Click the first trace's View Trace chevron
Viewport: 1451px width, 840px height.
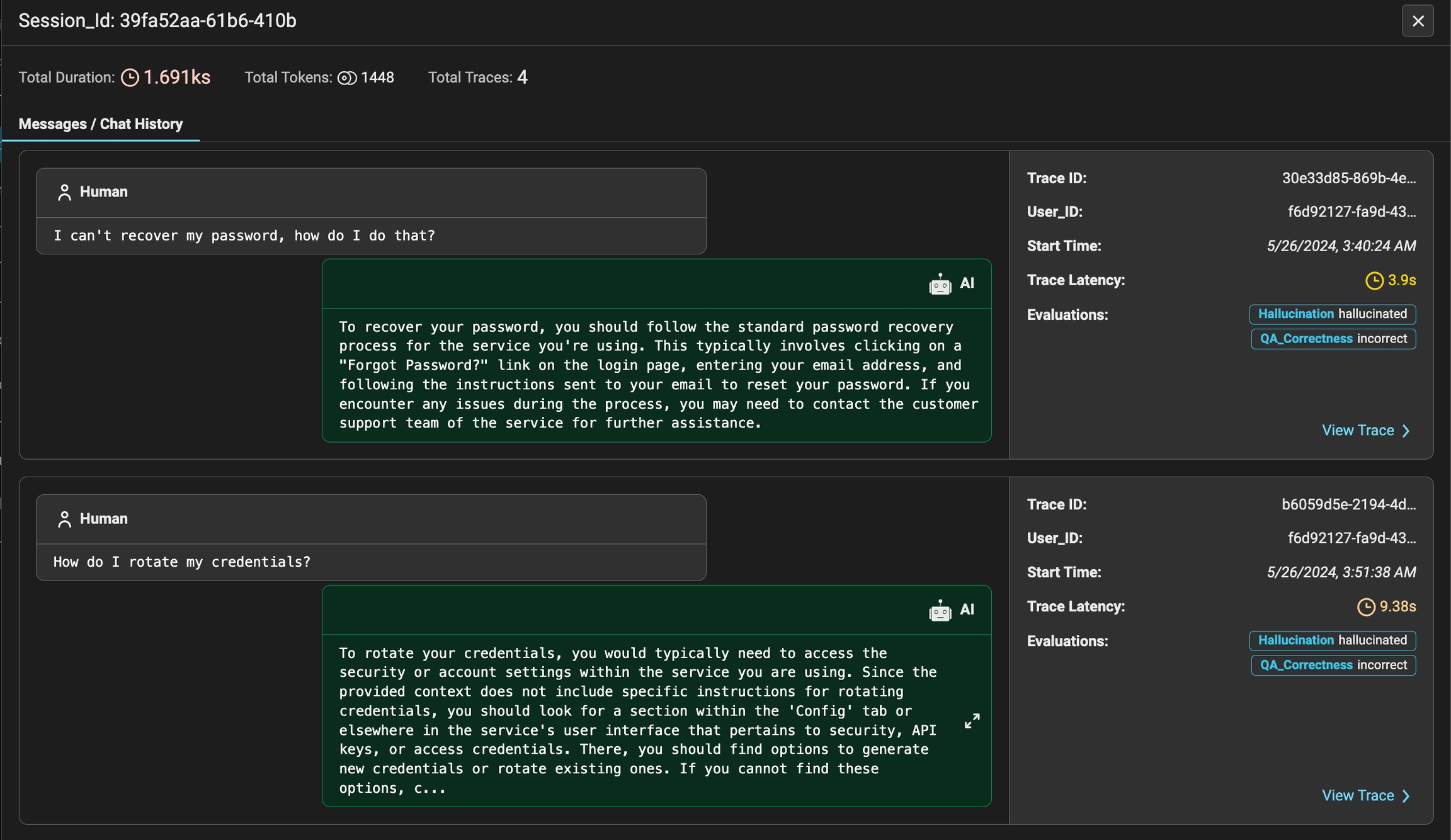(x=1406, y=431)
